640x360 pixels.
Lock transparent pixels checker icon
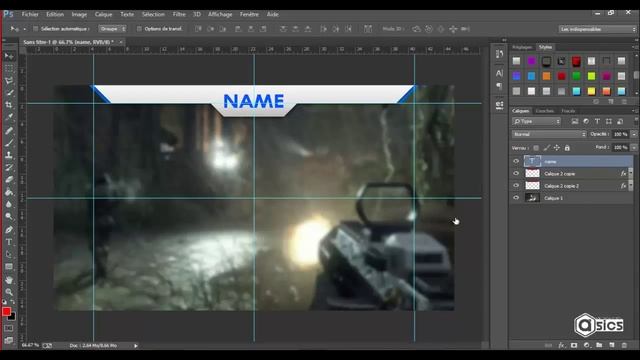tap(536, 148)
